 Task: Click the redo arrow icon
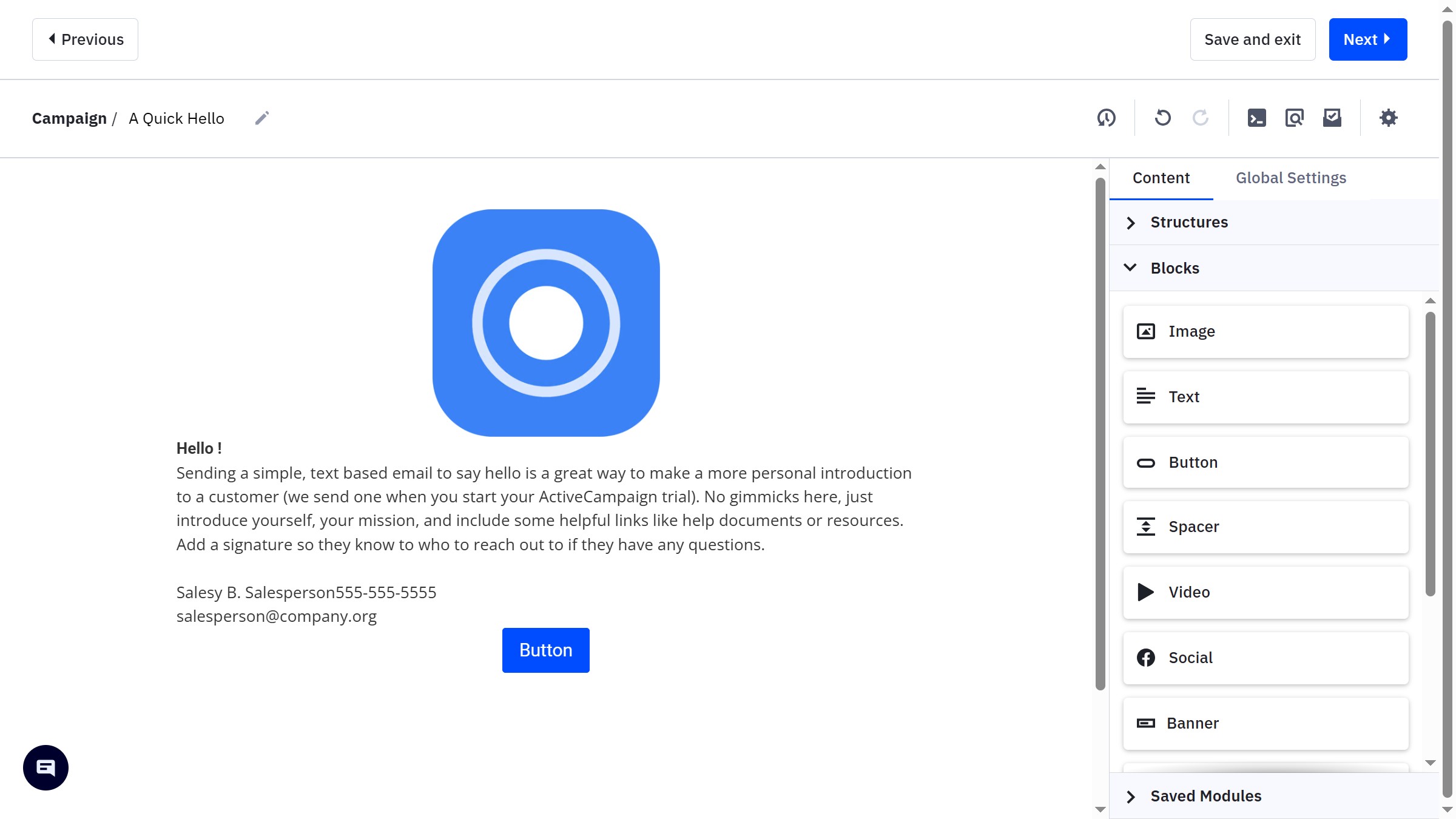(1200, 118)
